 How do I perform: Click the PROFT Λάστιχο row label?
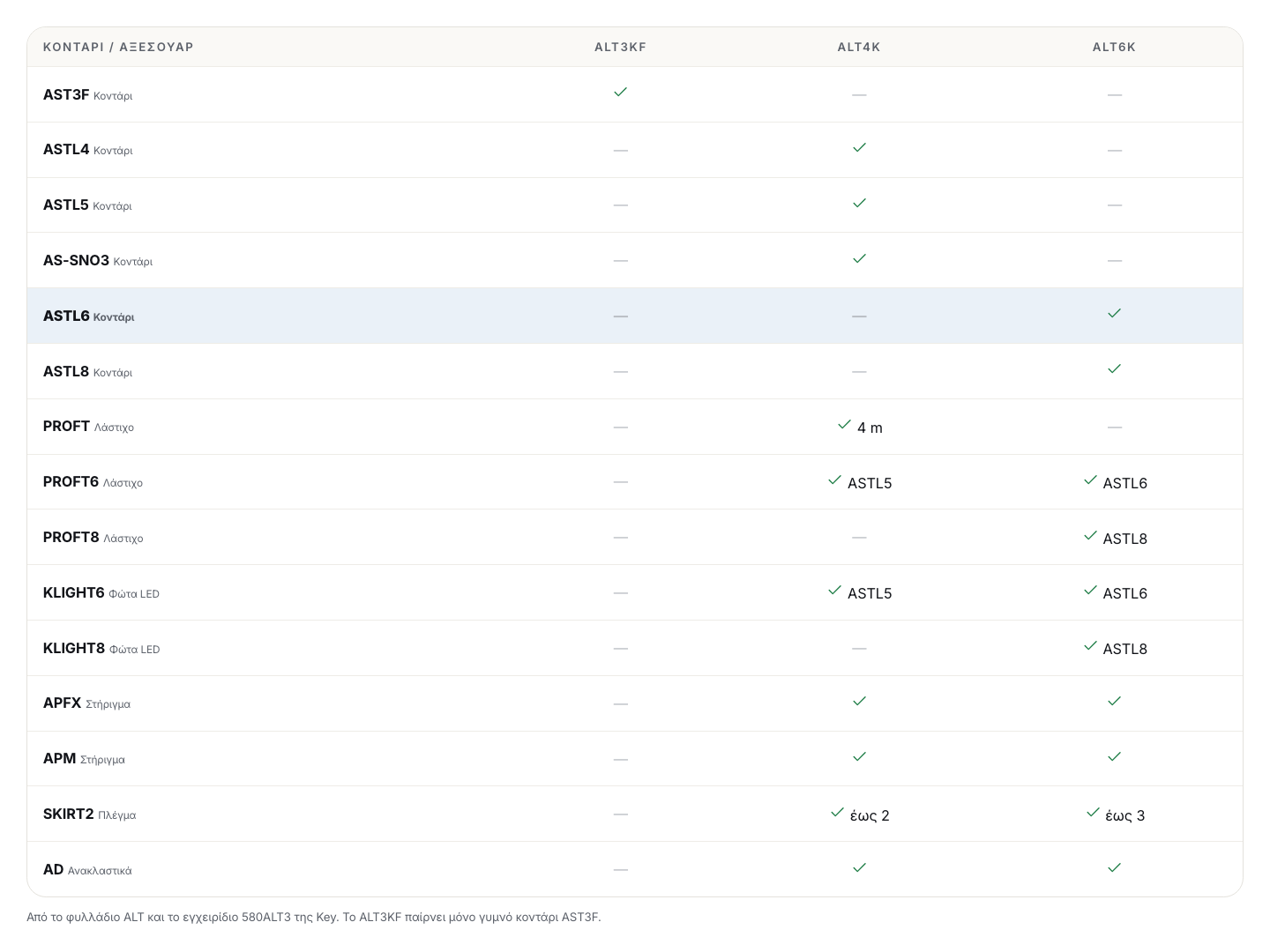pyautogui.click(x=88, y=427)
